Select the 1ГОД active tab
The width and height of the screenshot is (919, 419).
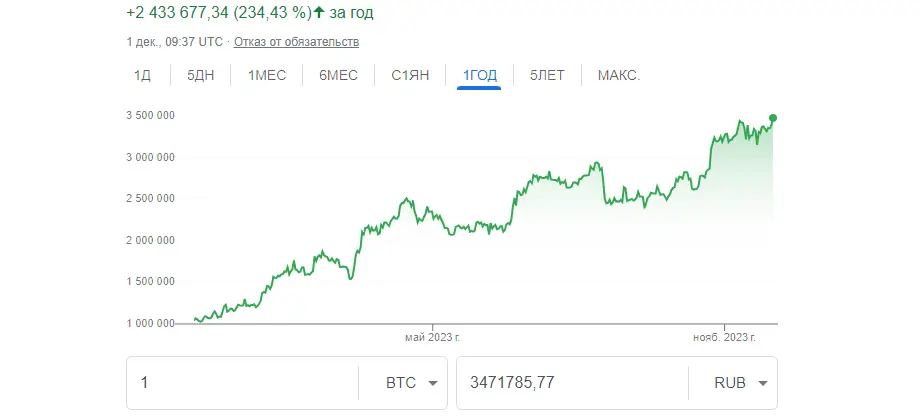(x=479, y=76)
